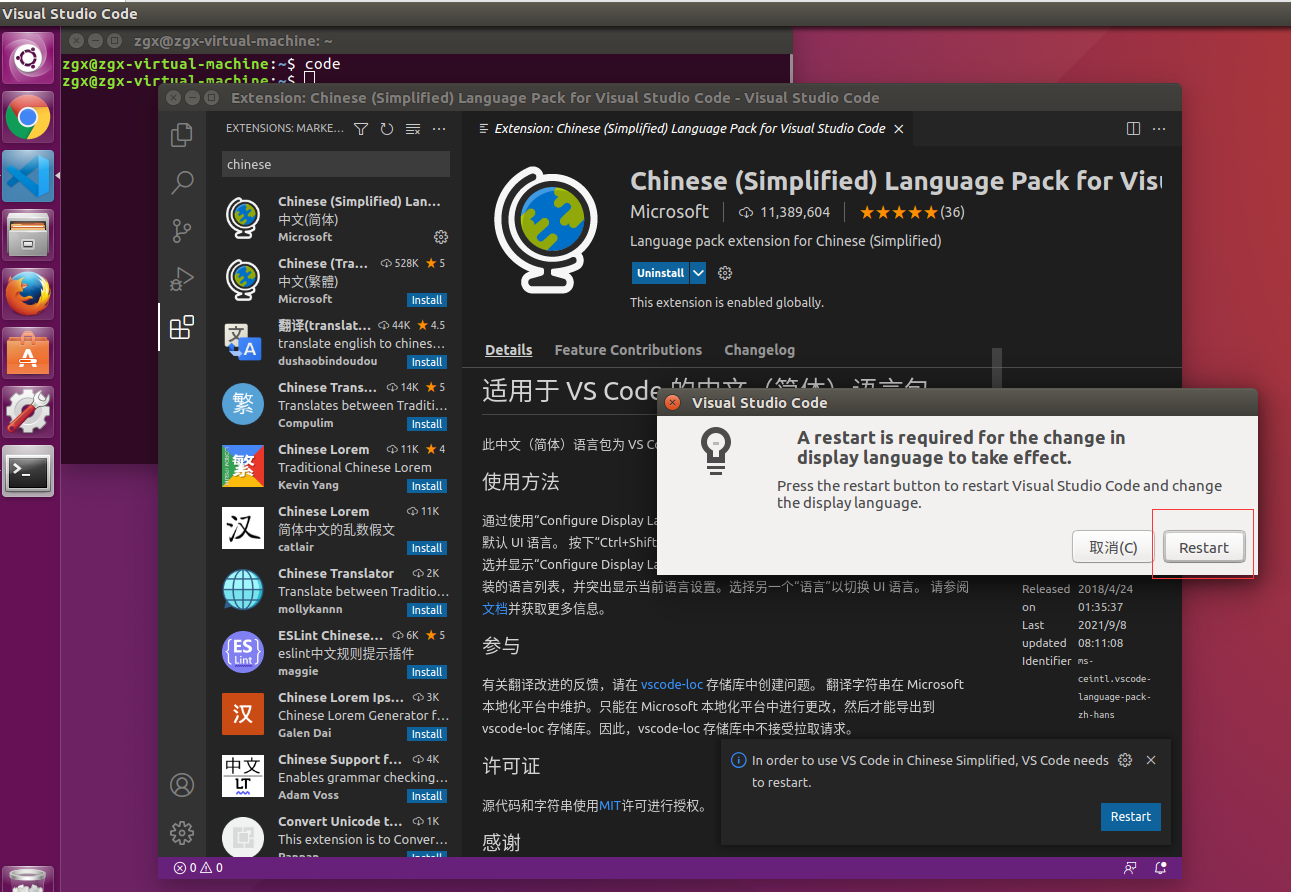The width and height of the screenshot is (1291, 892).
Task: Open the feedback icon in status bar
Action: tap(1130, 868)
